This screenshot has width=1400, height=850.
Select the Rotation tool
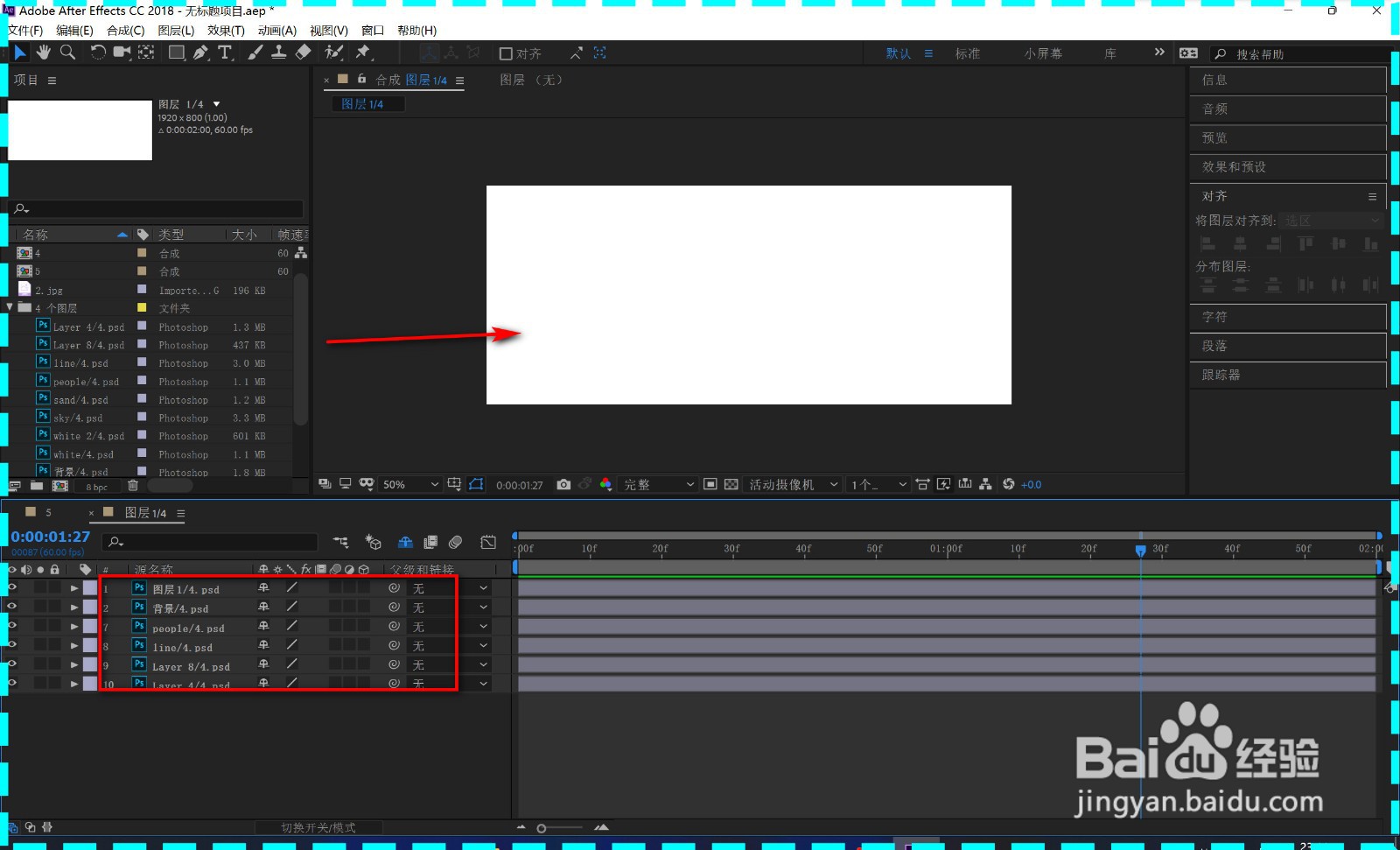pos(98,53)
